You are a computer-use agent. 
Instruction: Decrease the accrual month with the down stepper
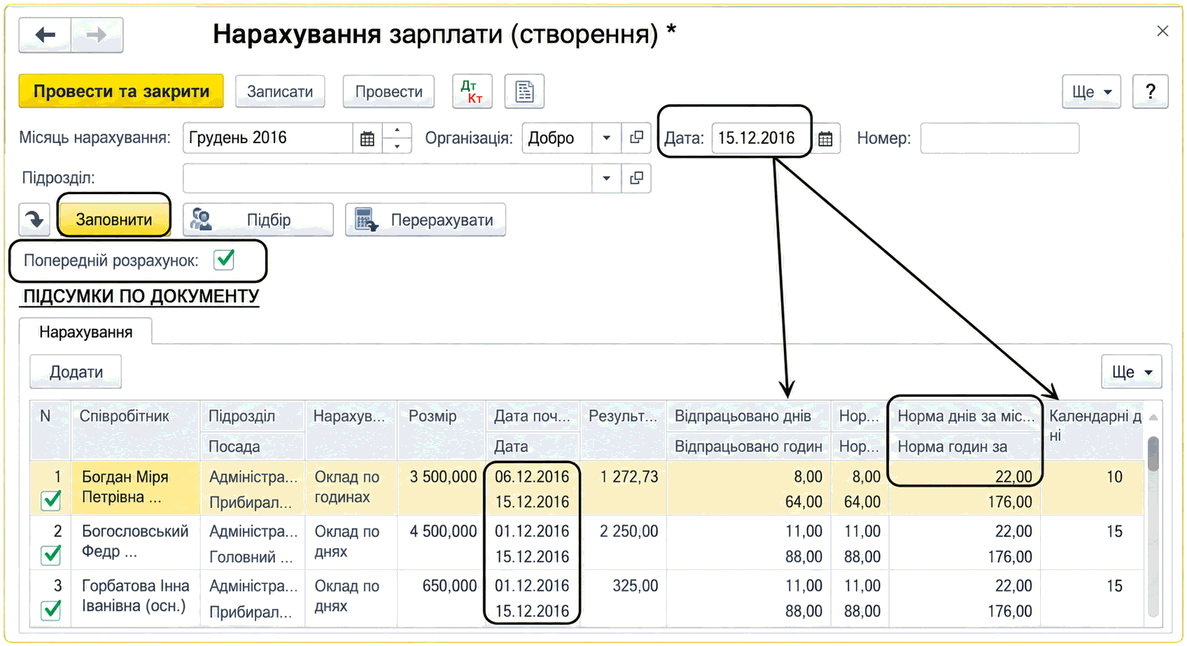tap(397, 146)
